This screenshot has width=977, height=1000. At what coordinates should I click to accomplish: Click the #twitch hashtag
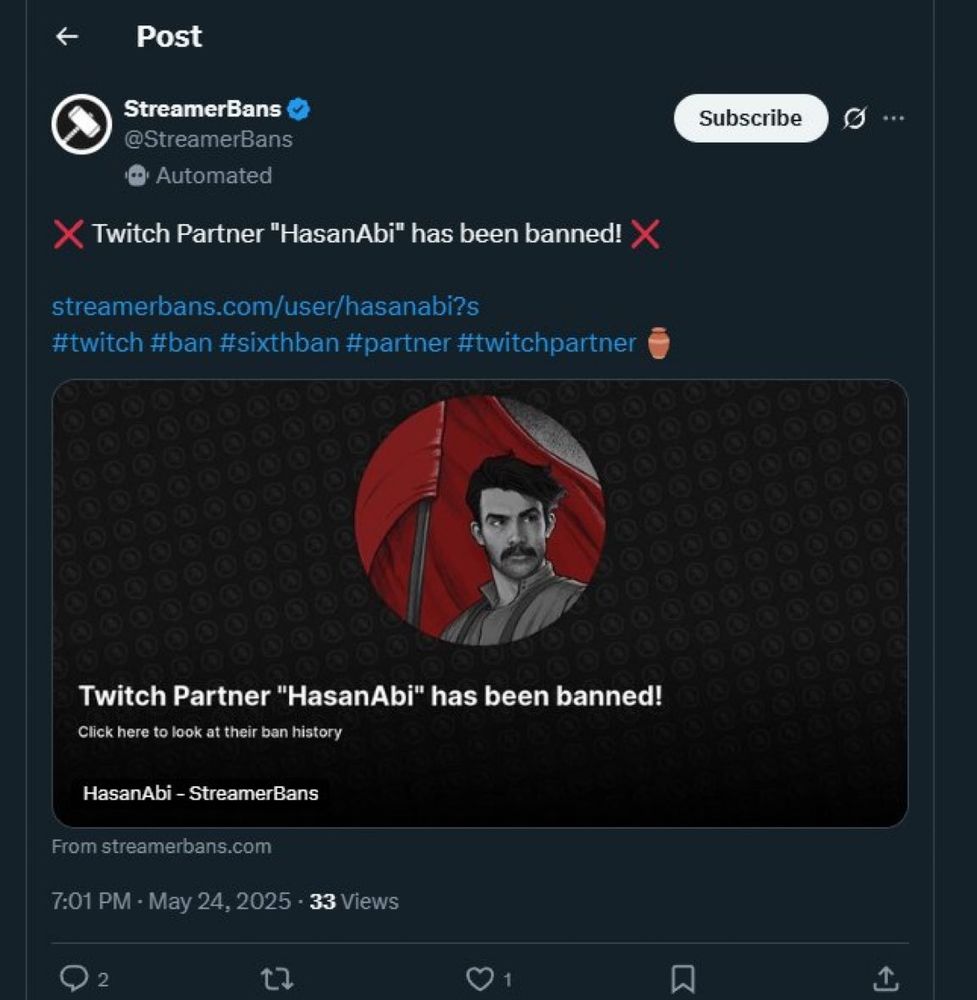click(x=98, y=343)
